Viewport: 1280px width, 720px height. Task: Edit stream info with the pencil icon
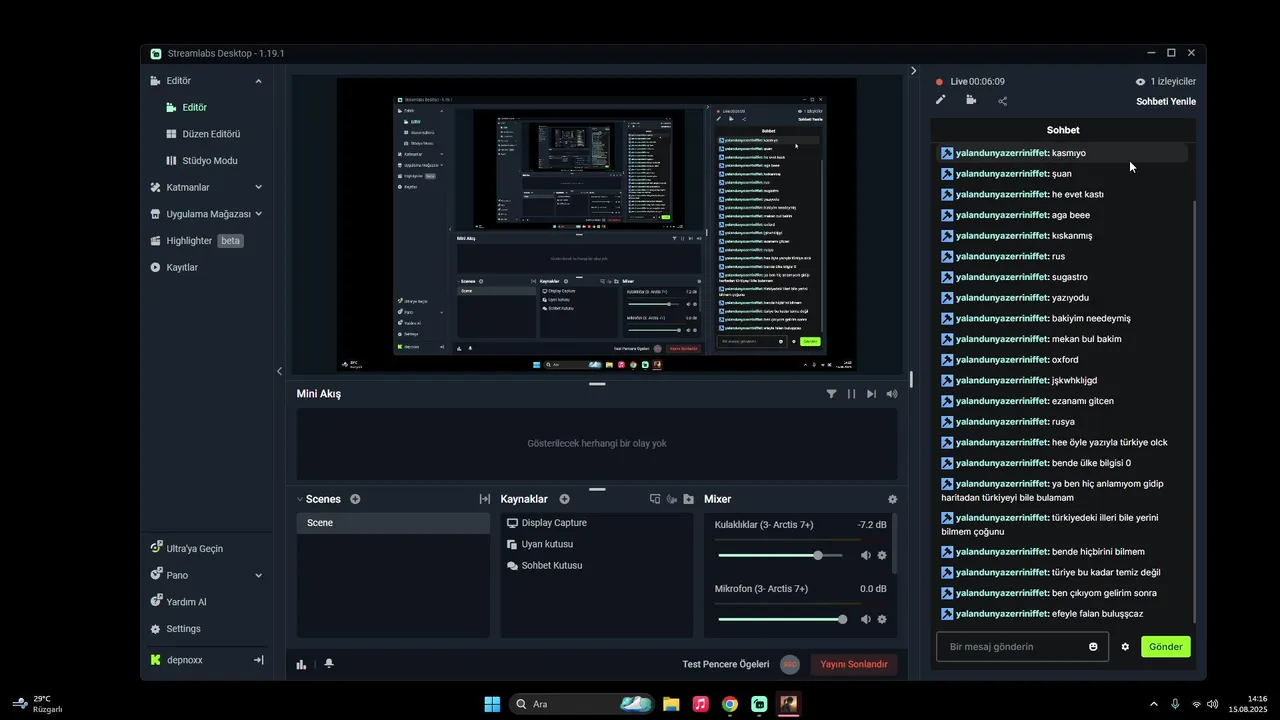[x=940, y=100]
